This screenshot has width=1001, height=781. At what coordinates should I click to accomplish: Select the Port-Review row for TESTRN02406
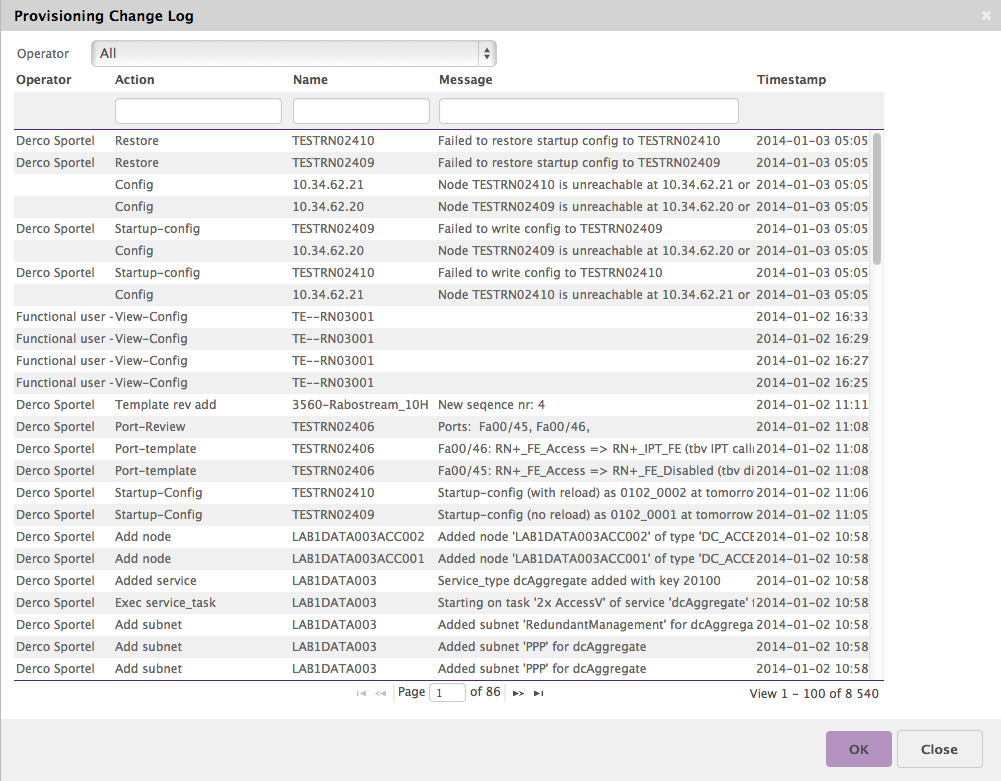(440, 427)
